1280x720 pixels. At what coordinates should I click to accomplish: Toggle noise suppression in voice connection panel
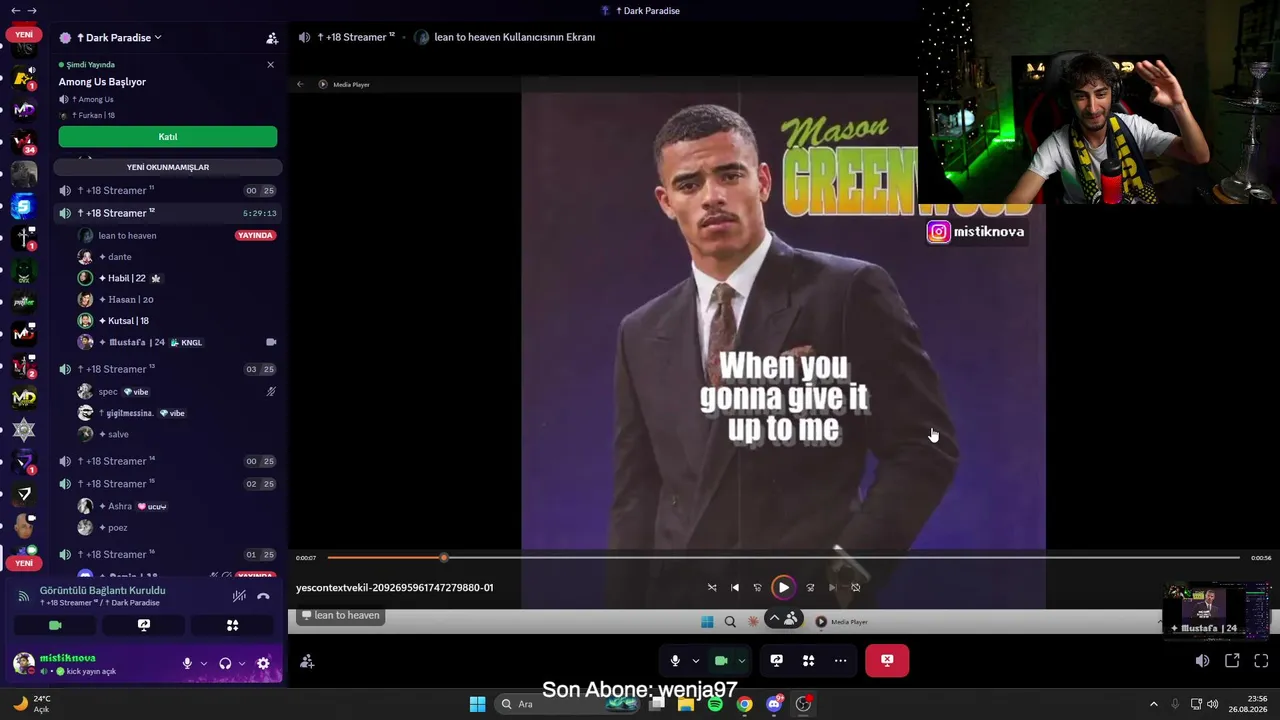(239, 596)
